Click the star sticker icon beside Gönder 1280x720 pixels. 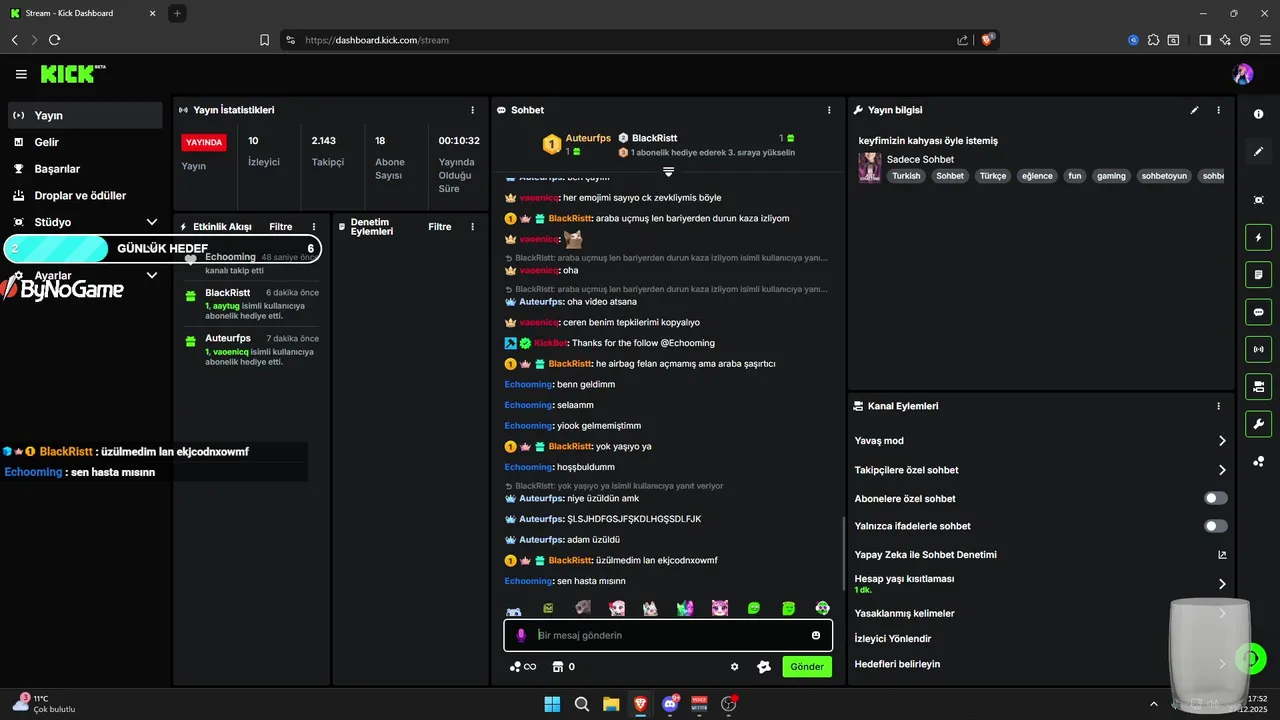tap(764, 667)
